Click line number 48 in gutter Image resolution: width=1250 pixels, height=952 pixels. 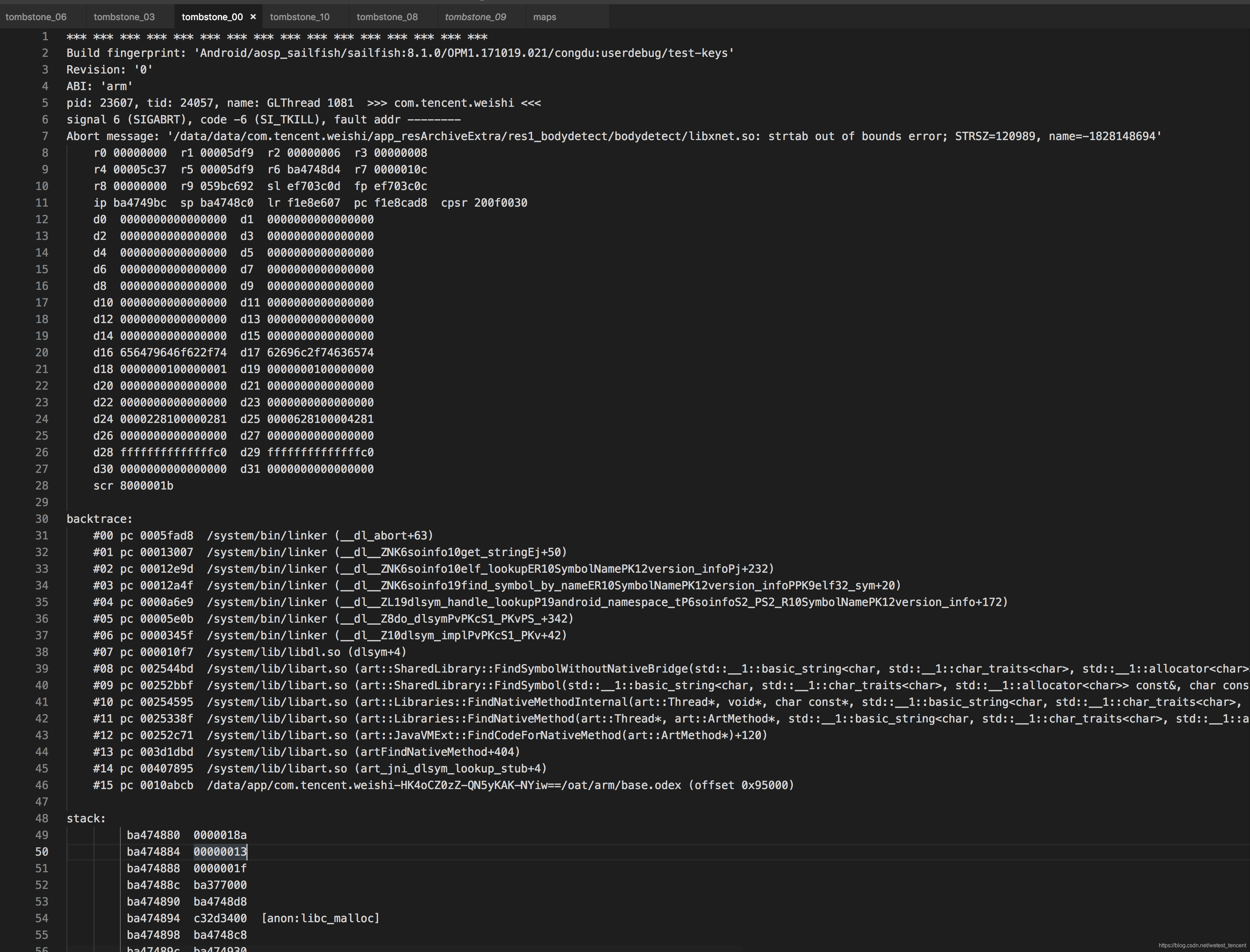(x=41, y=818)
